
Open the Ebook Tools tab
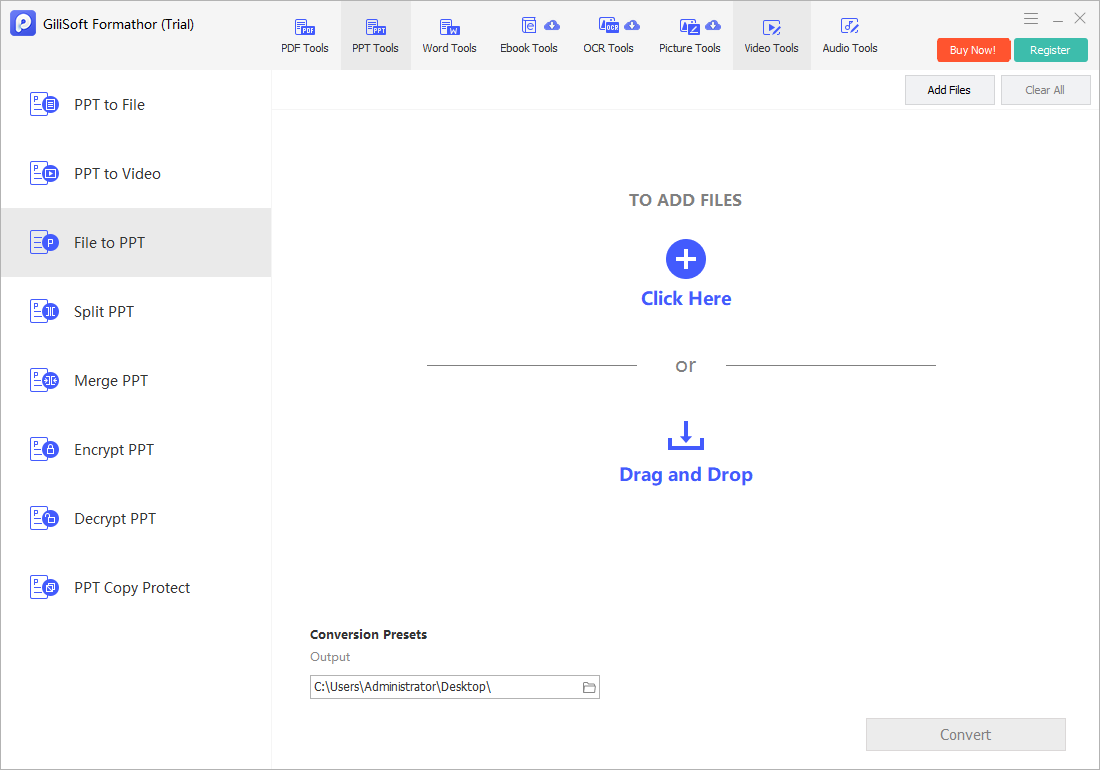click(528, 36)
